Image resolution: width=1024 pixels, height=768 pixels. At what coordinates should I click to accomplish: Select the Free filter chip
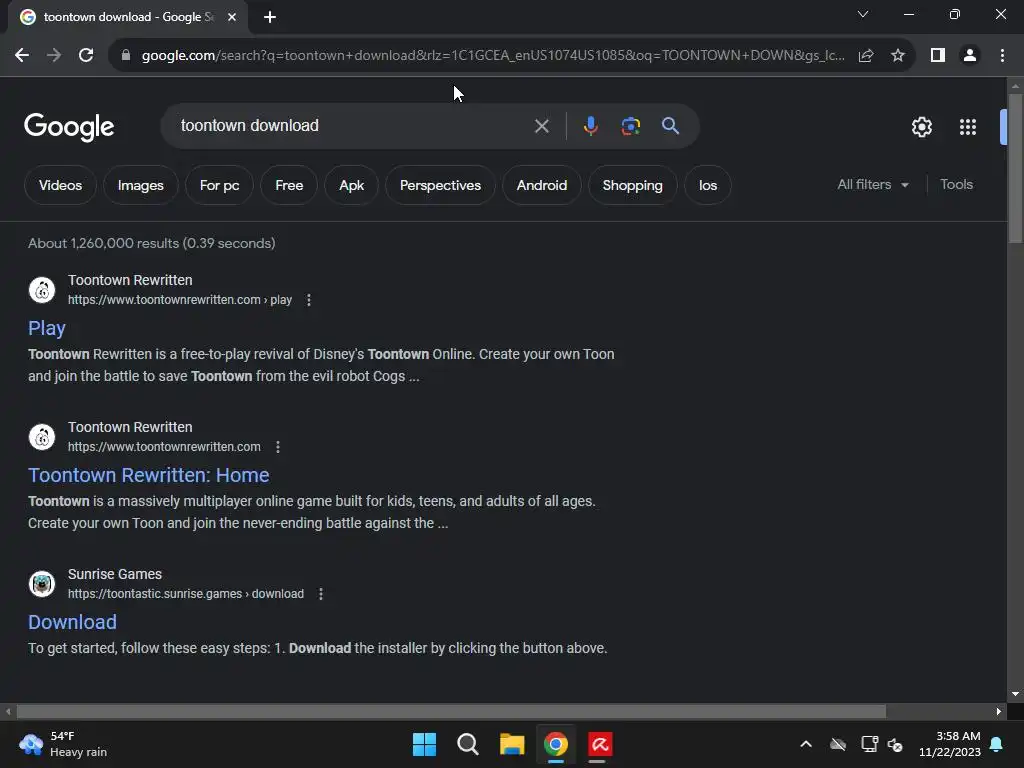[x=289, y=185]
